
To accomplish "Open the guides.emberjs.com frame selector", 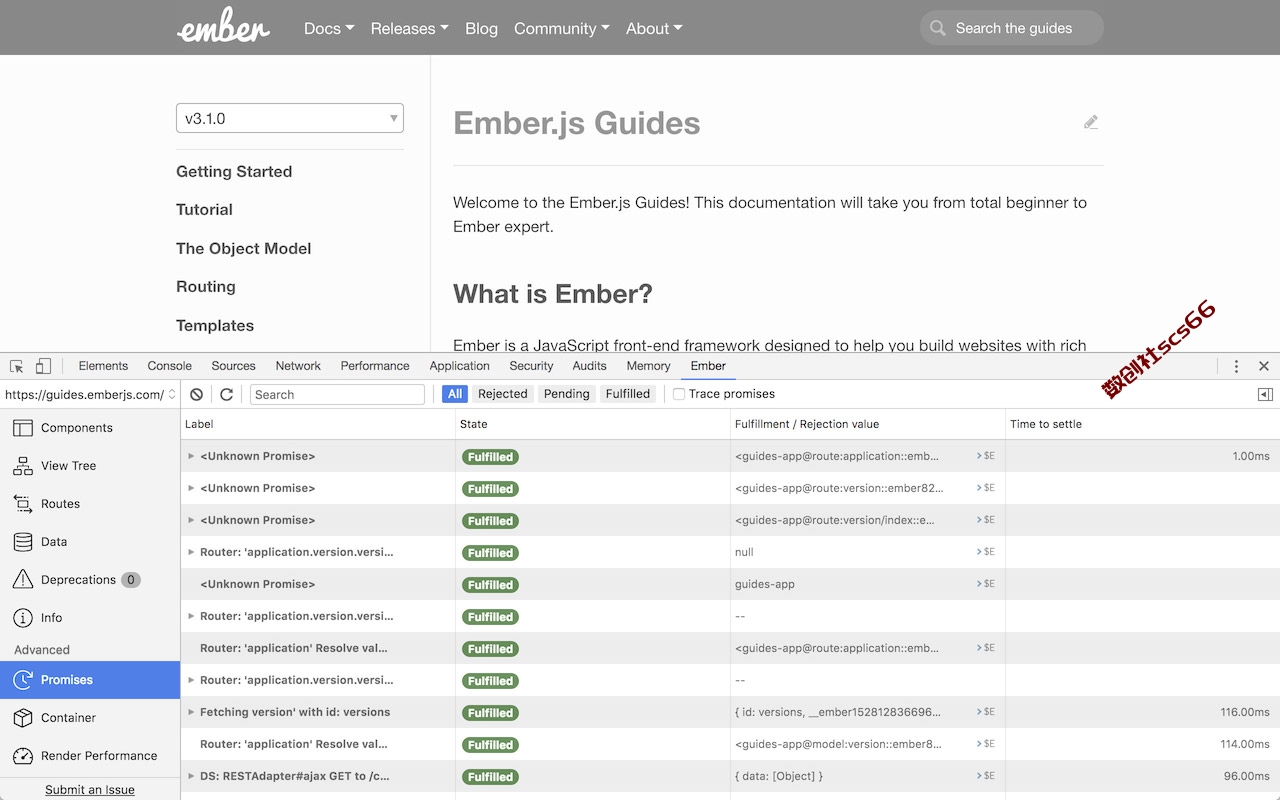I will [90, 394].
